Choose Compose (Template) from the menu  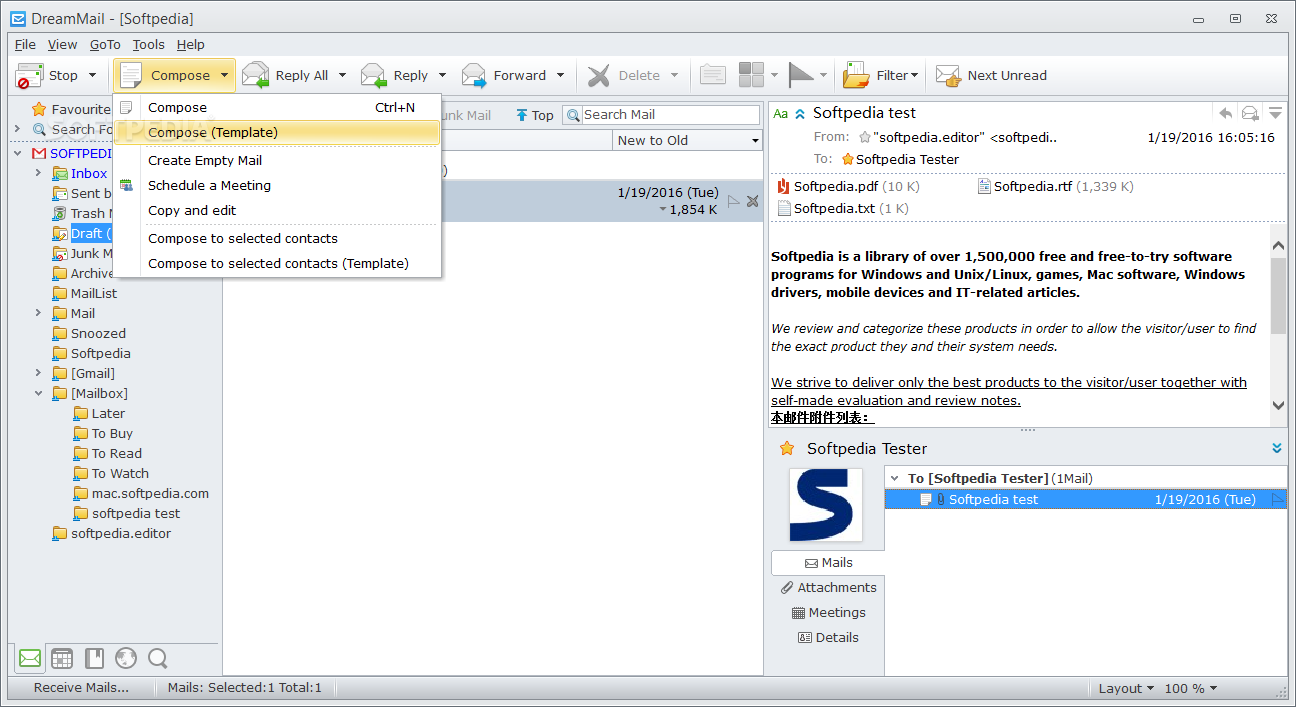pos(277,132)
